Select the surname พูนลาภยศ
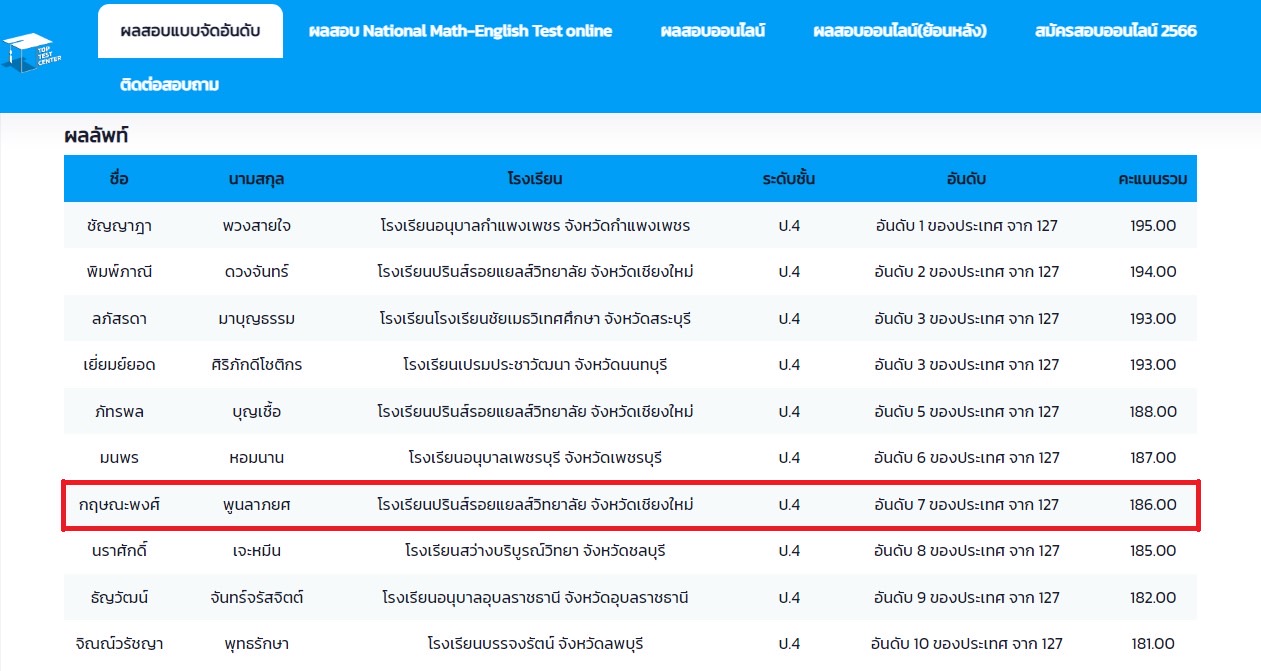The width and height of the screenshot is (1261, 671). pos(257,505)
